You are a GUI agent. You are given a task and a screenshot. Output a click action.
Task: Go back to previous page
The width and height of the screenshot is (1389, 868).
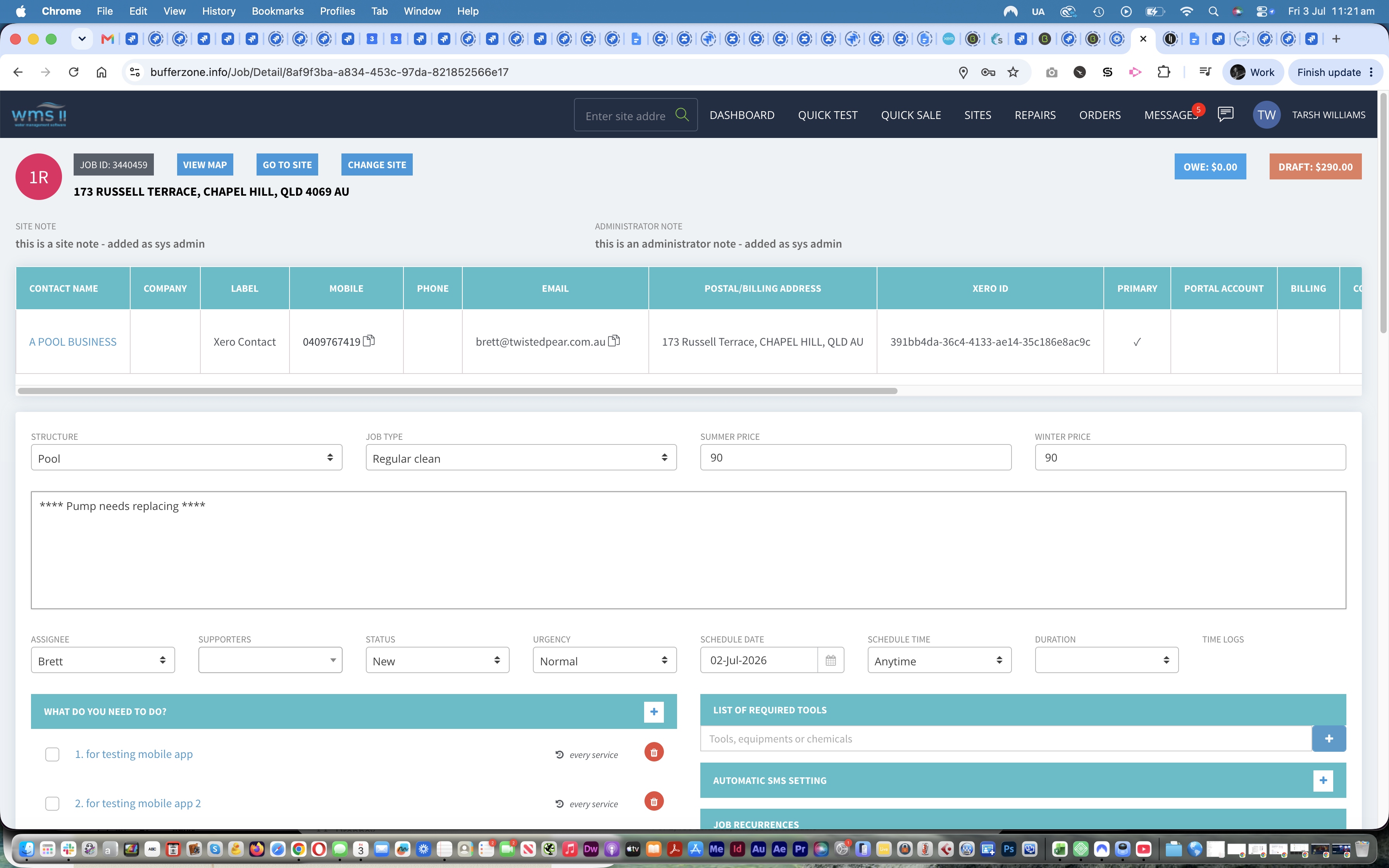coord(18,72)
